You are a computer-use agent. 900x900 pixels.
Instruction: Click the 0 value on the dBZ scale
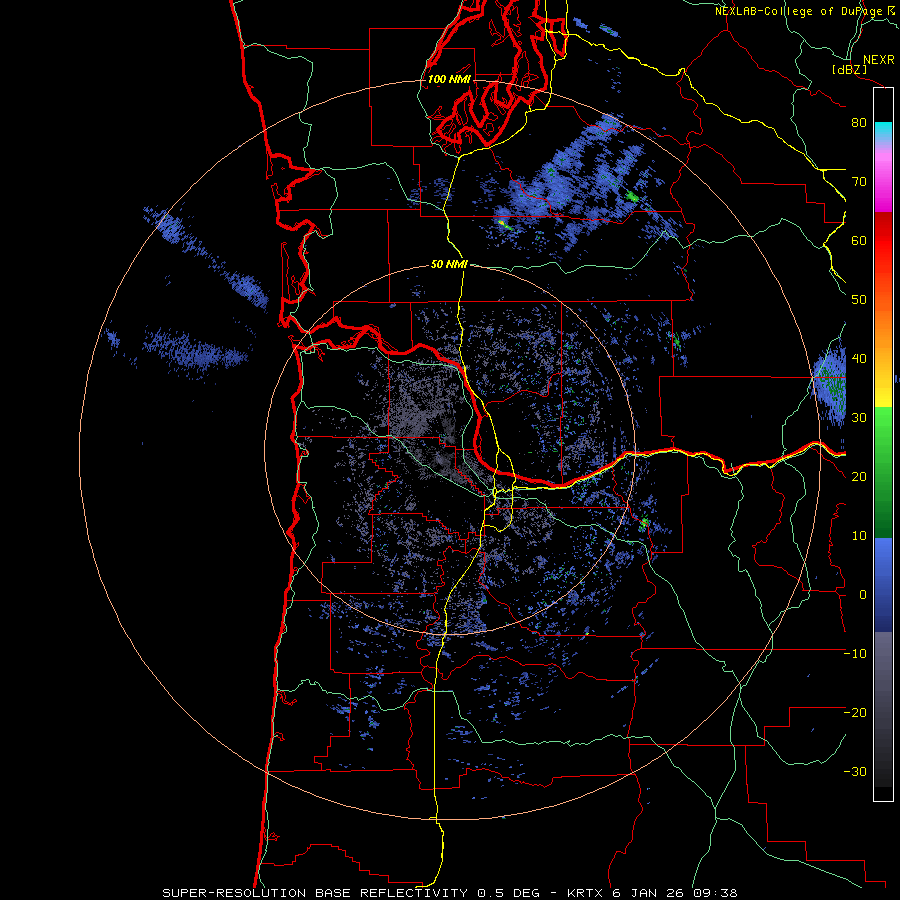click(863, 595)
